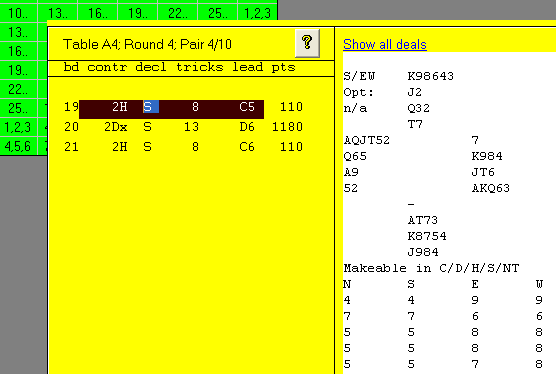Click green cell 1,2,3 in left column
This screenshot has height=374, width=556.
click(x=18, y=127)
